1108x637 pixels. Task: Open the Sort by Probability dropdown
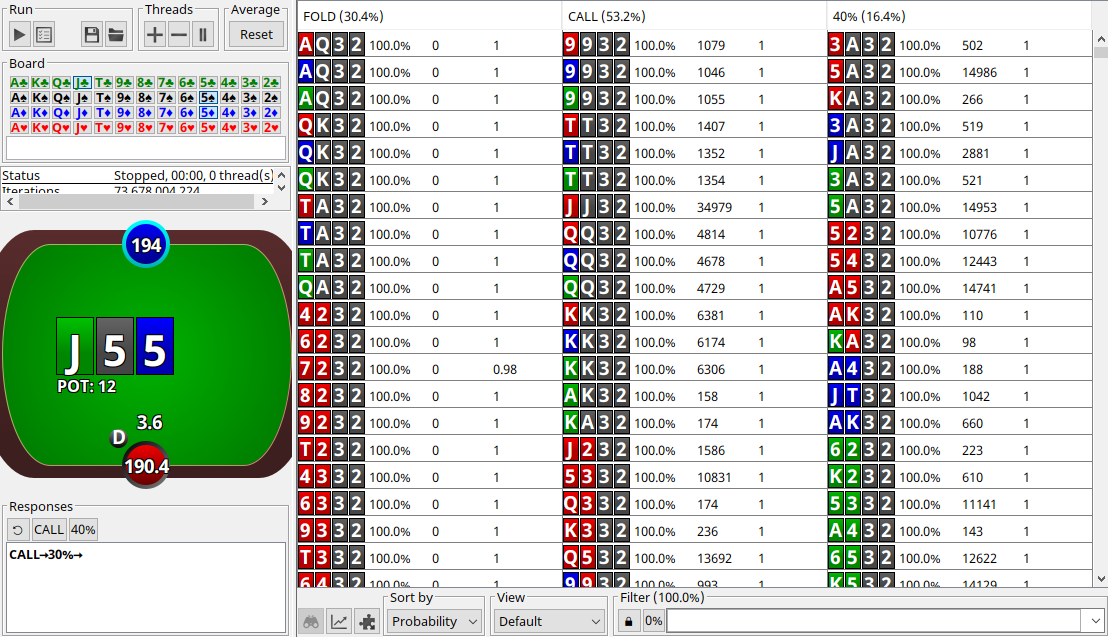434,621
